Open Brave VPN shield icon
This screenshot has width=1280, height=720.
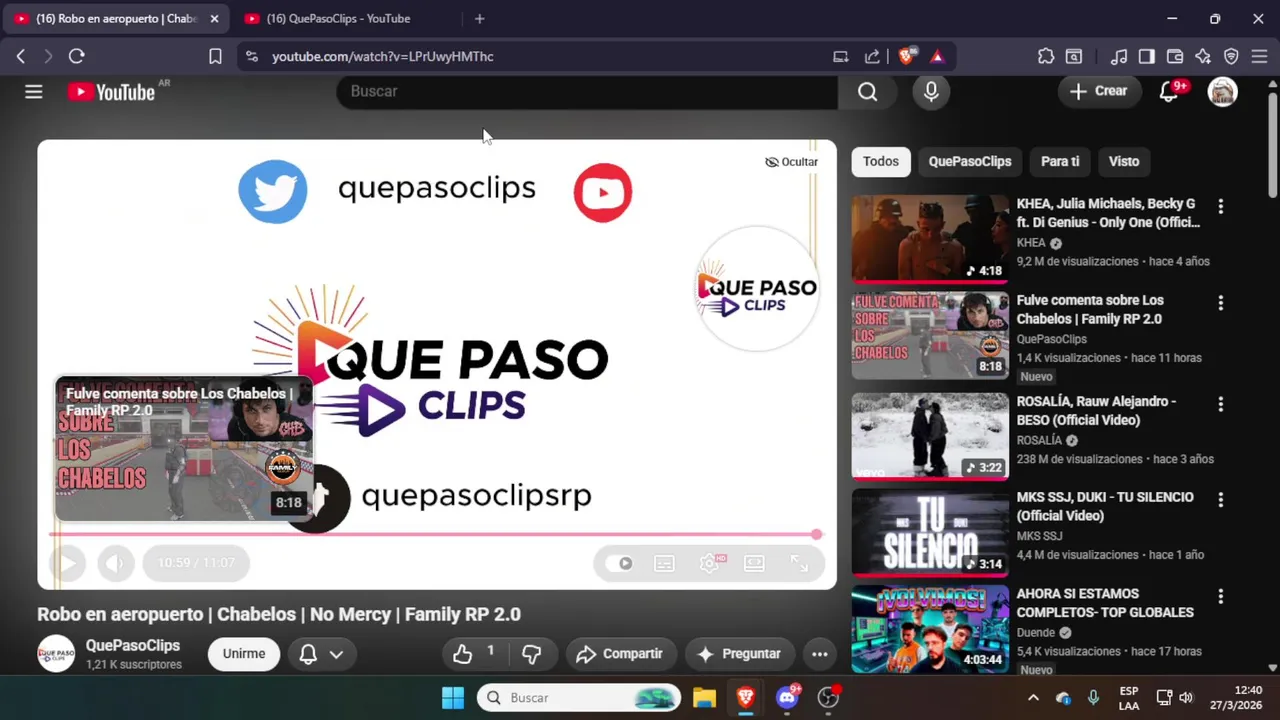click(x=1231, y=57)
